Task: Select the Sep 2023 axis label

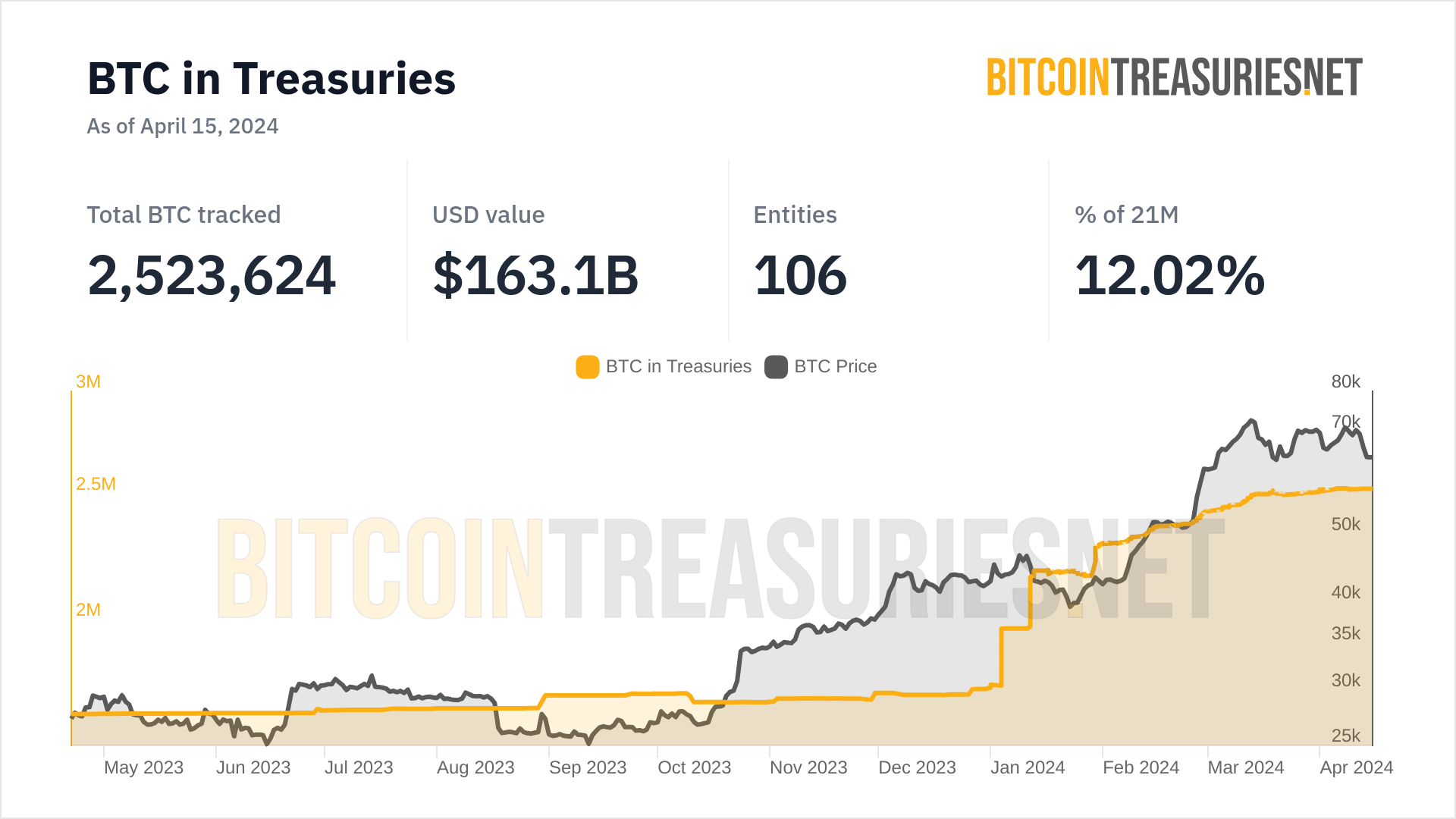Action: coord(588,767)
